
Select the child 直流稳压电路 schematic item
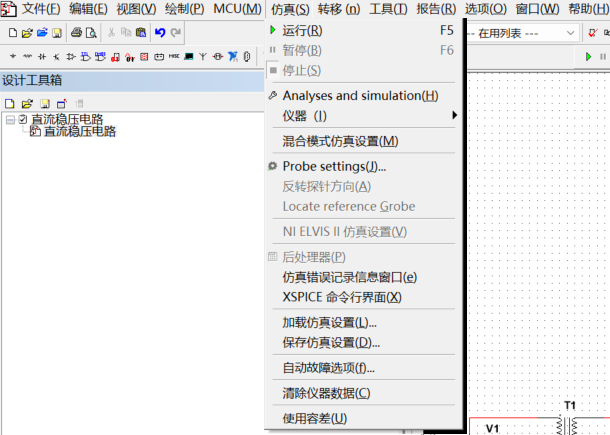coord(80,132)
